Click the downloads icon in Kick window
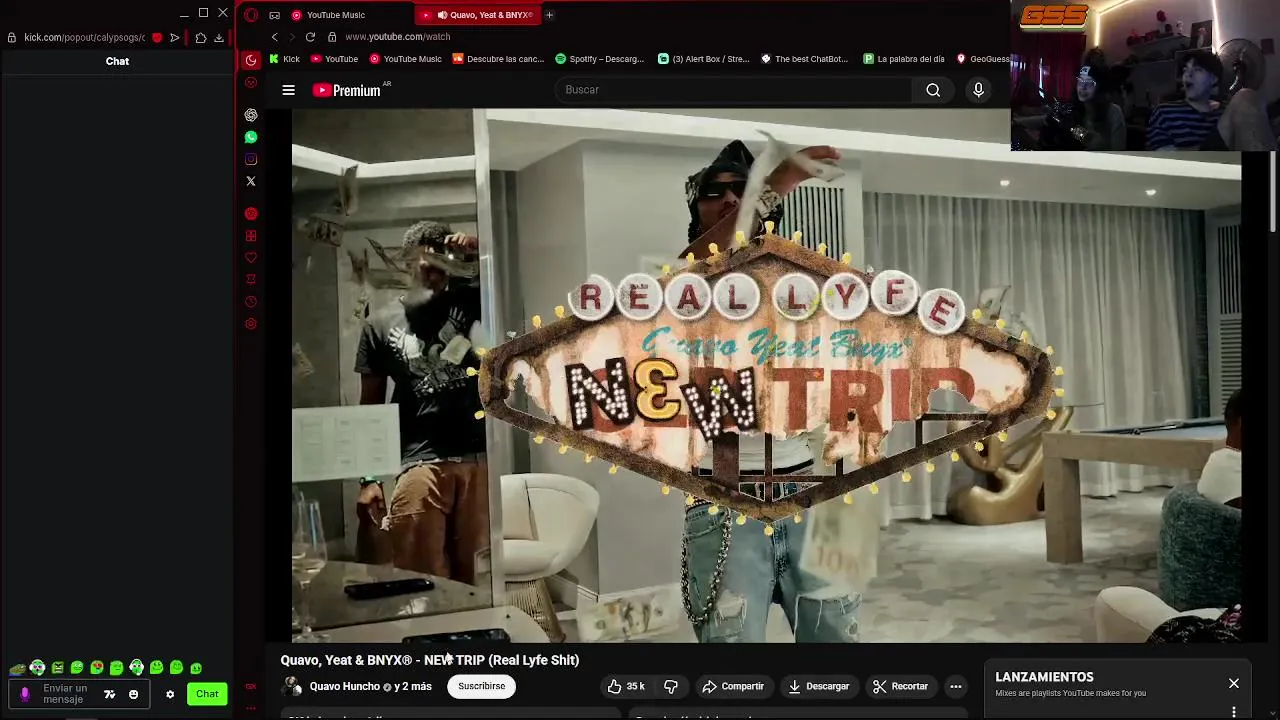Viewport: 1280px width, 720px height. pyautogui.click(x=219, y=38)
